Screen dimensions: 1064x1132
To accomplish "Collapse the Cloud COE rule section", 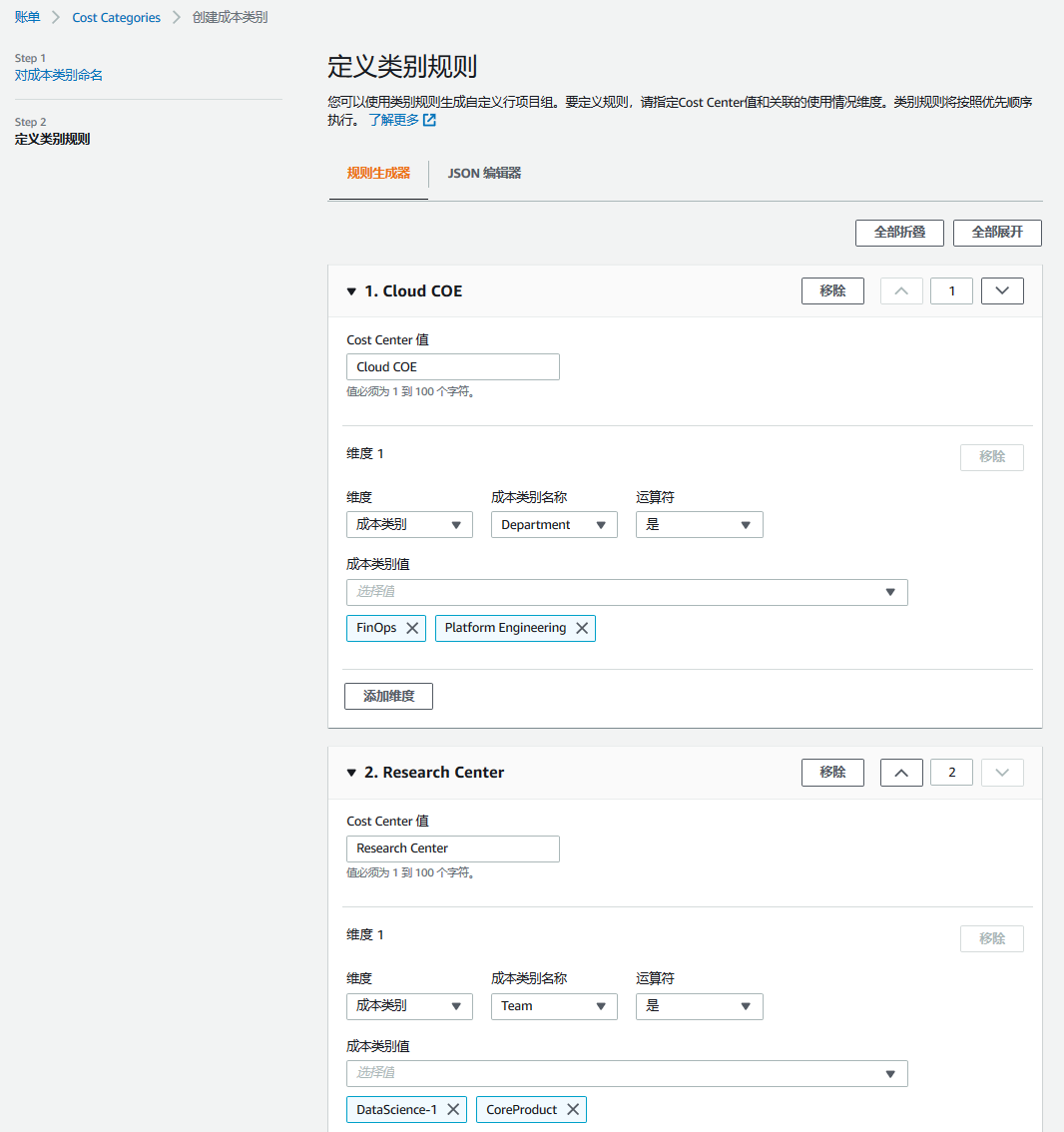I will [351, 291].
